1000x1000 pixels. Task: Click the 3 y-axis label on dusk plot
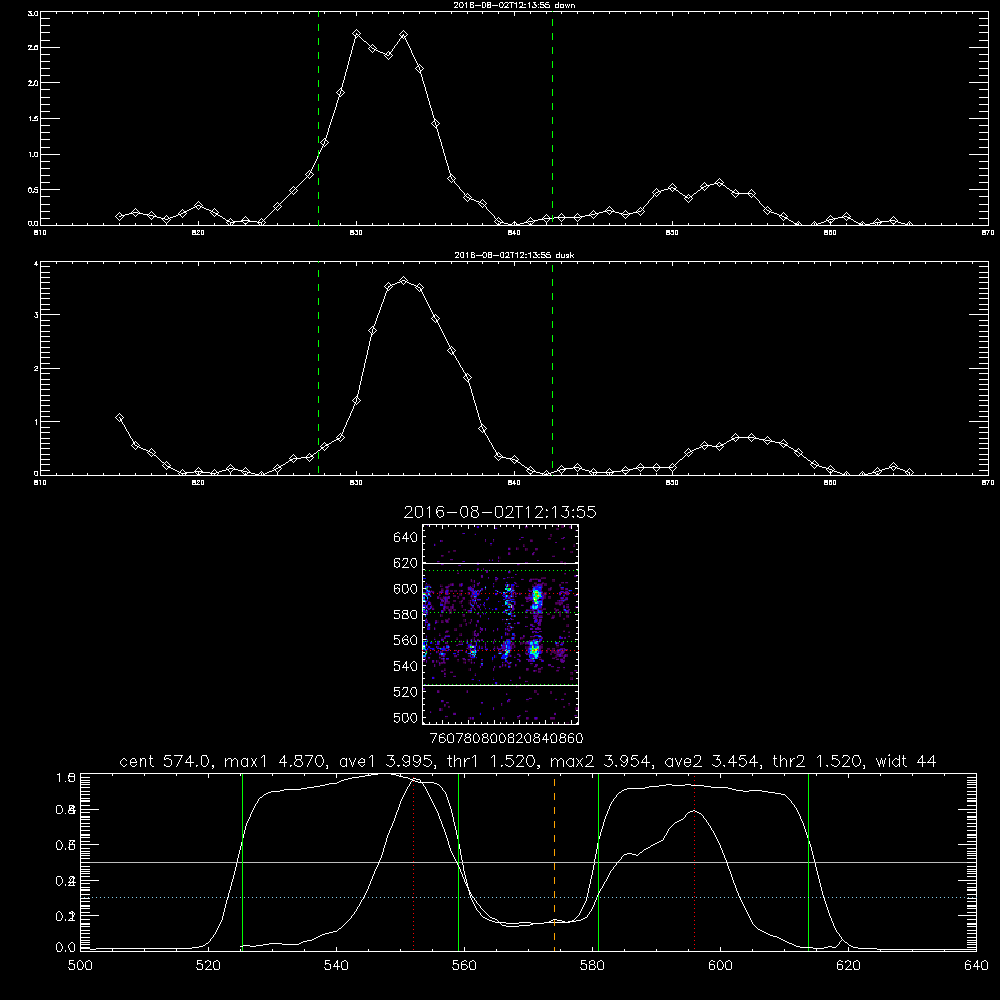[36, 315]
